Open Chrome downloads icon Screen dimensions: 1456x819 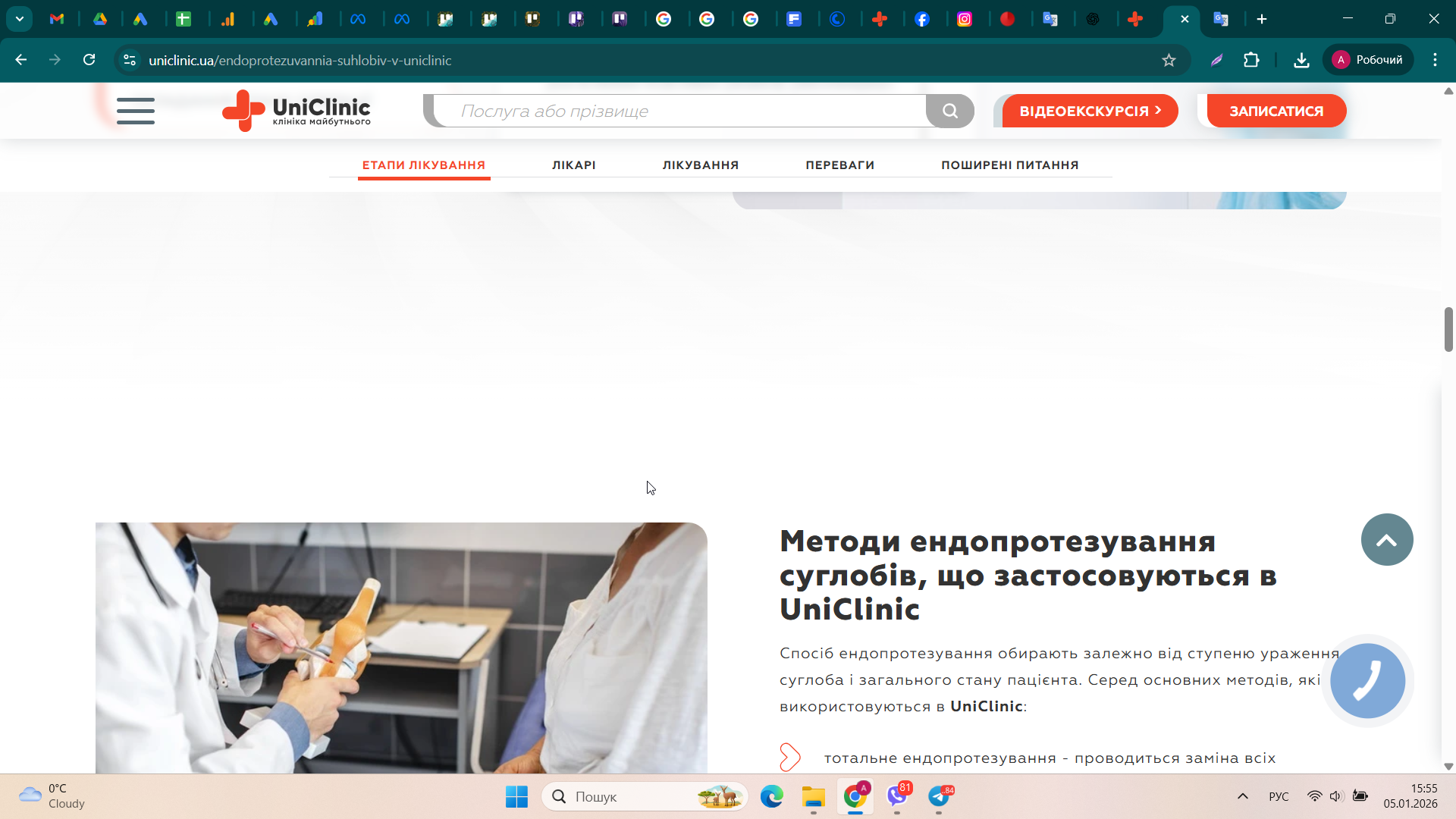coord(1301,60)
